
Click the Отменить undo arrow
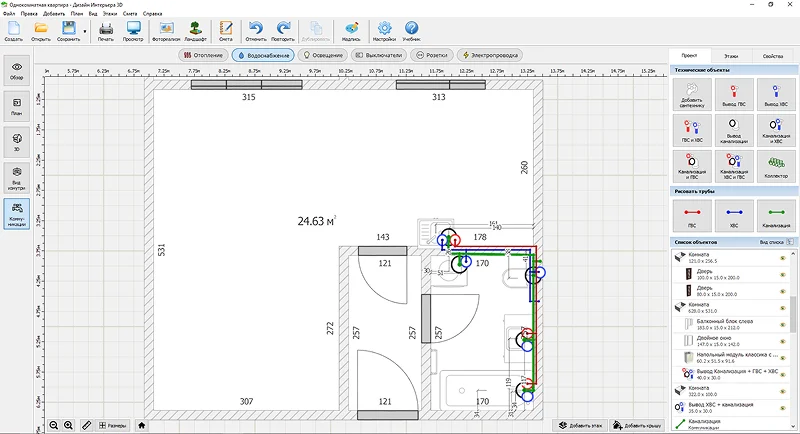(256, 31)
